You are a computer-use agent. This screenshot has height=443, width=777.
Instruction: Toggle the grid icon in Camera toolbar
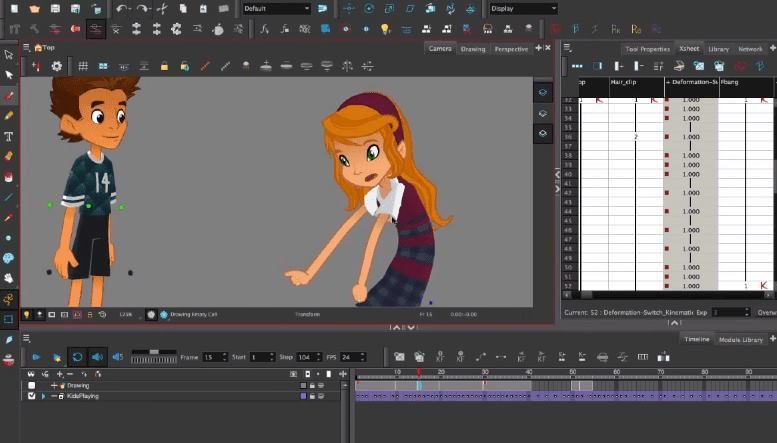pyautogui.click(x=83, y=66)
